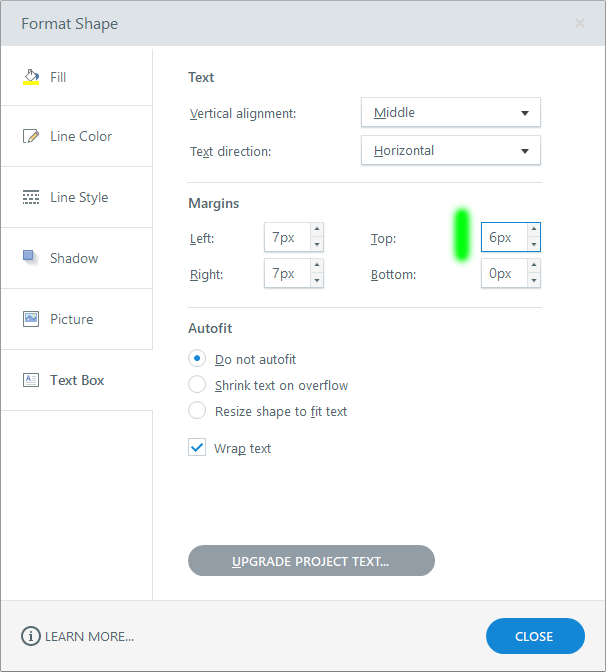
Task: Click the Shadow icon in sidebar
Action: coord(31,258)
